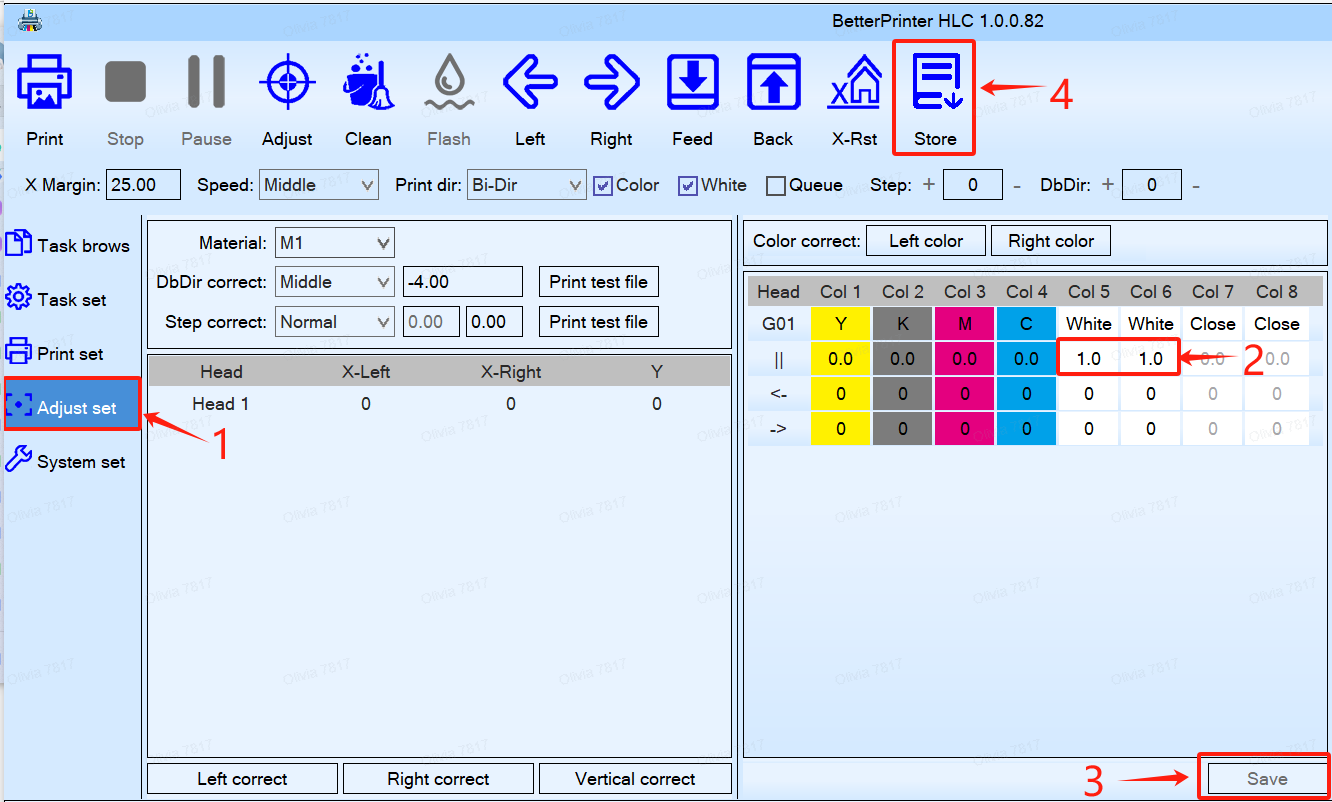Viewport: 1332px width, 802px height.
Task: Expand the Print dir dropdown
Action: click(527, 185)
